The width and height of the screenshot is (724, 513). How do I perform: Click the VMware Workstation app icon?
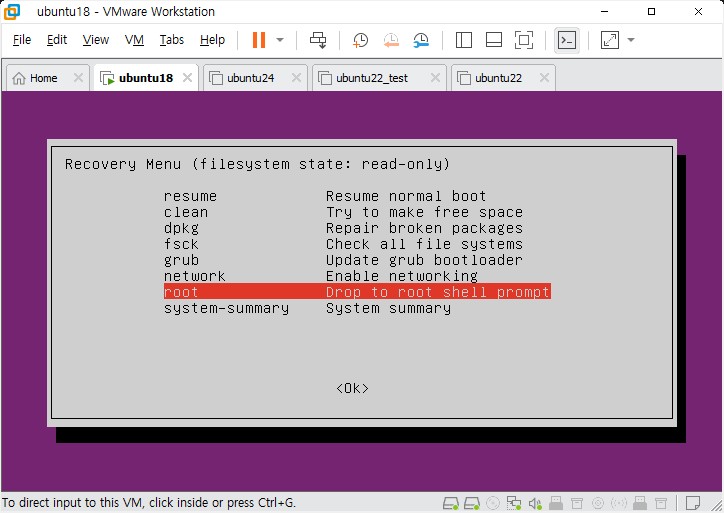[x=12, y=12]
